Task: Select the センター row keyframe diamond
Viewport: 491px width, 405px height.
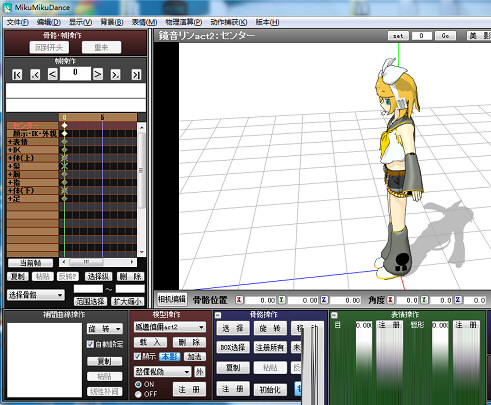Action: 64,125
